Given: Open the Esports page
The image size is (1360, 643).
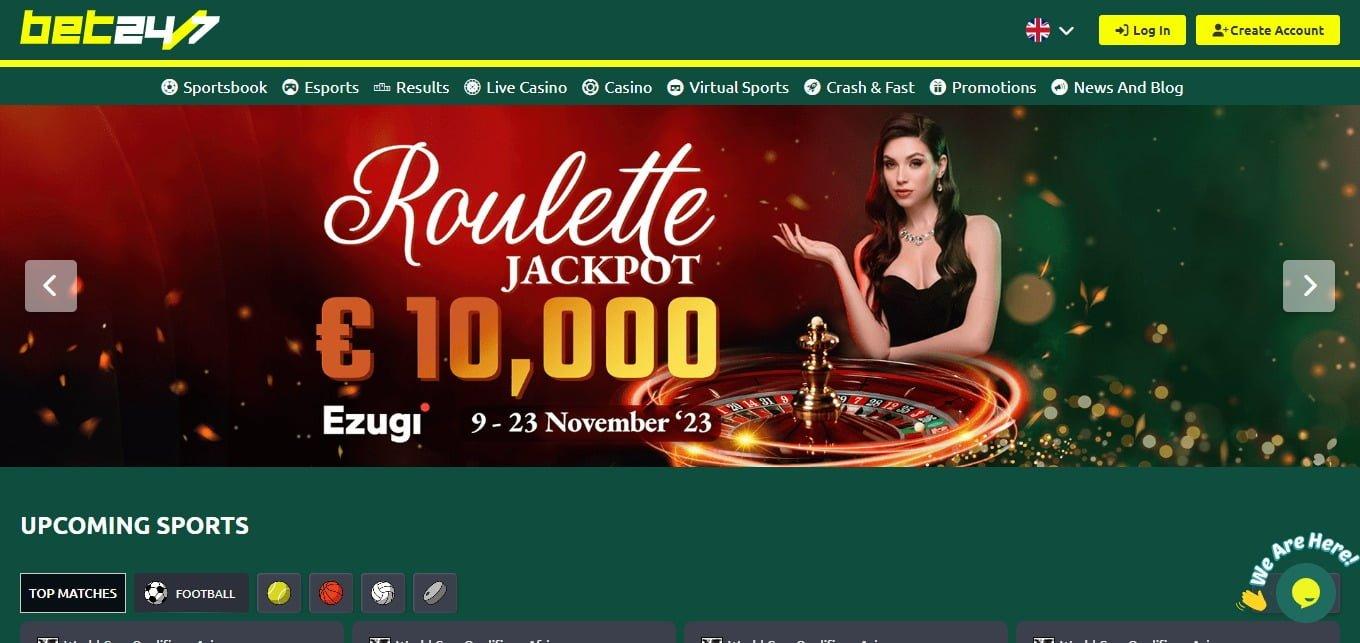Looking at the screenshot, I should point(321,87).
